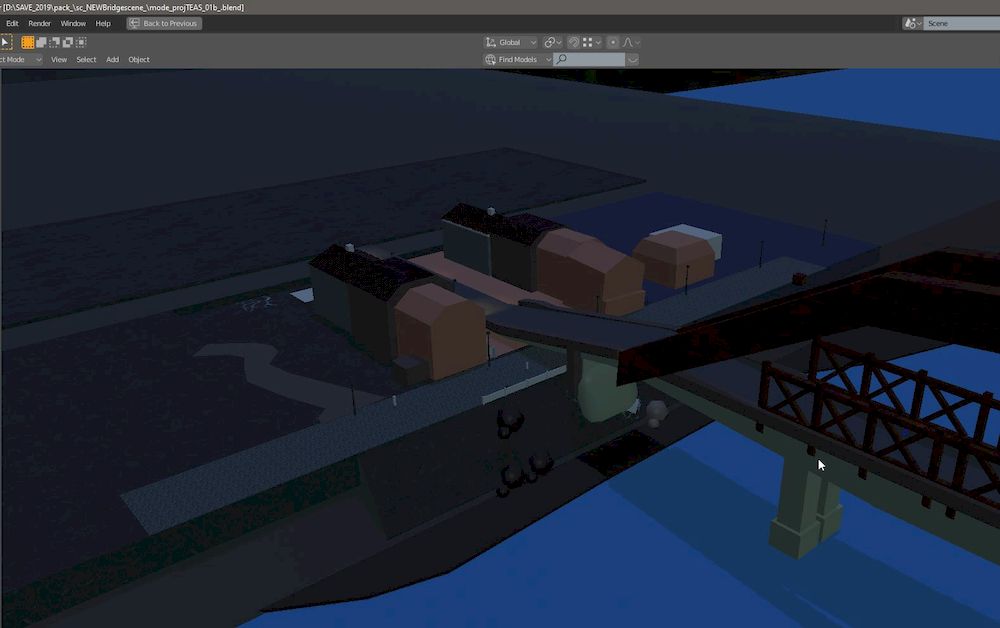Viewport: 1000px width, 628px height.
Task: Open the snapping options grid dropdown
Action: pyautogui.click(x=591, y=42)
